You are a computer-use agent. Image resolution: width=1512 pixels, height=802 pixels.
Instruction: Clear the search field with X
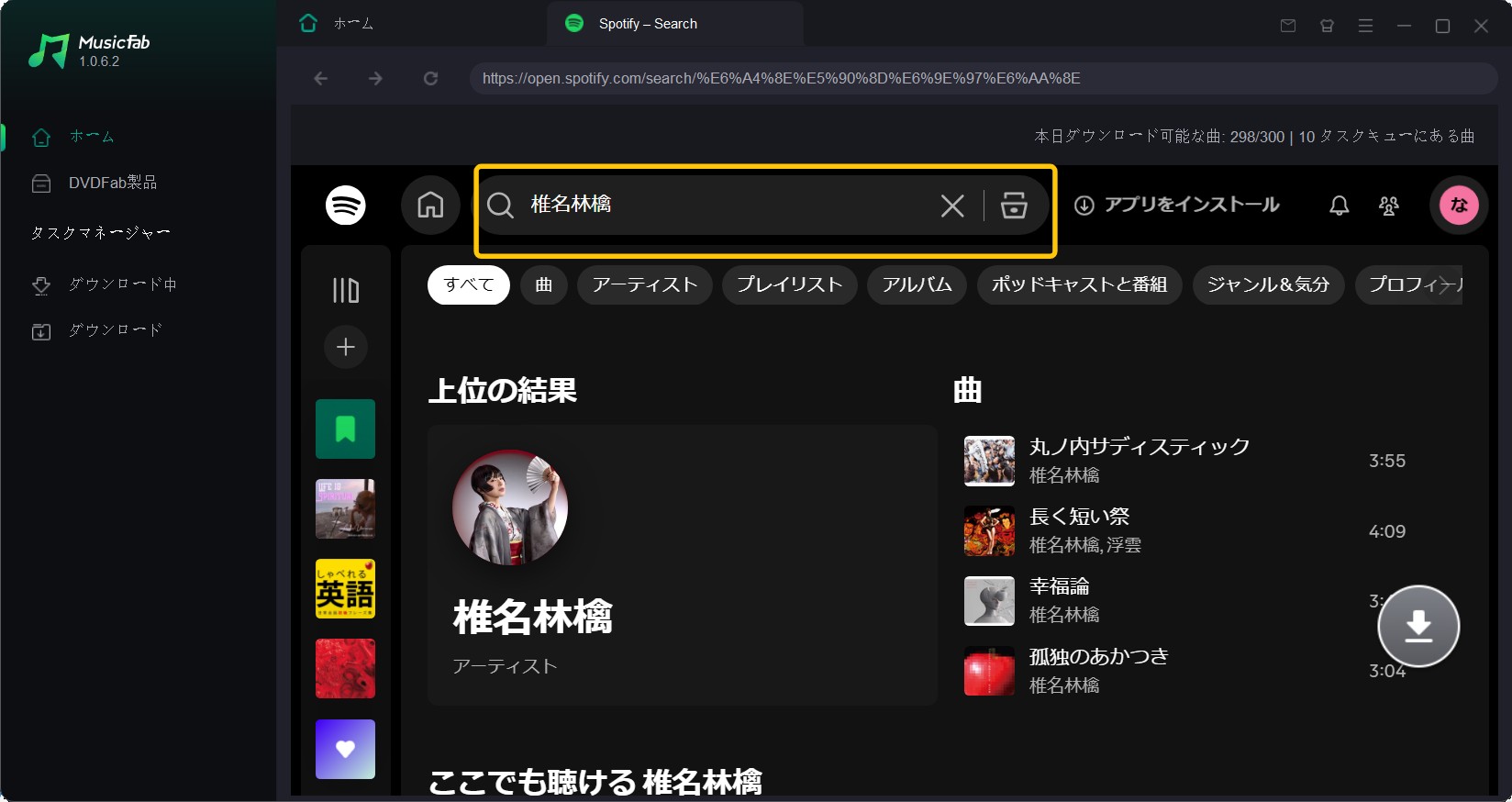952,206
